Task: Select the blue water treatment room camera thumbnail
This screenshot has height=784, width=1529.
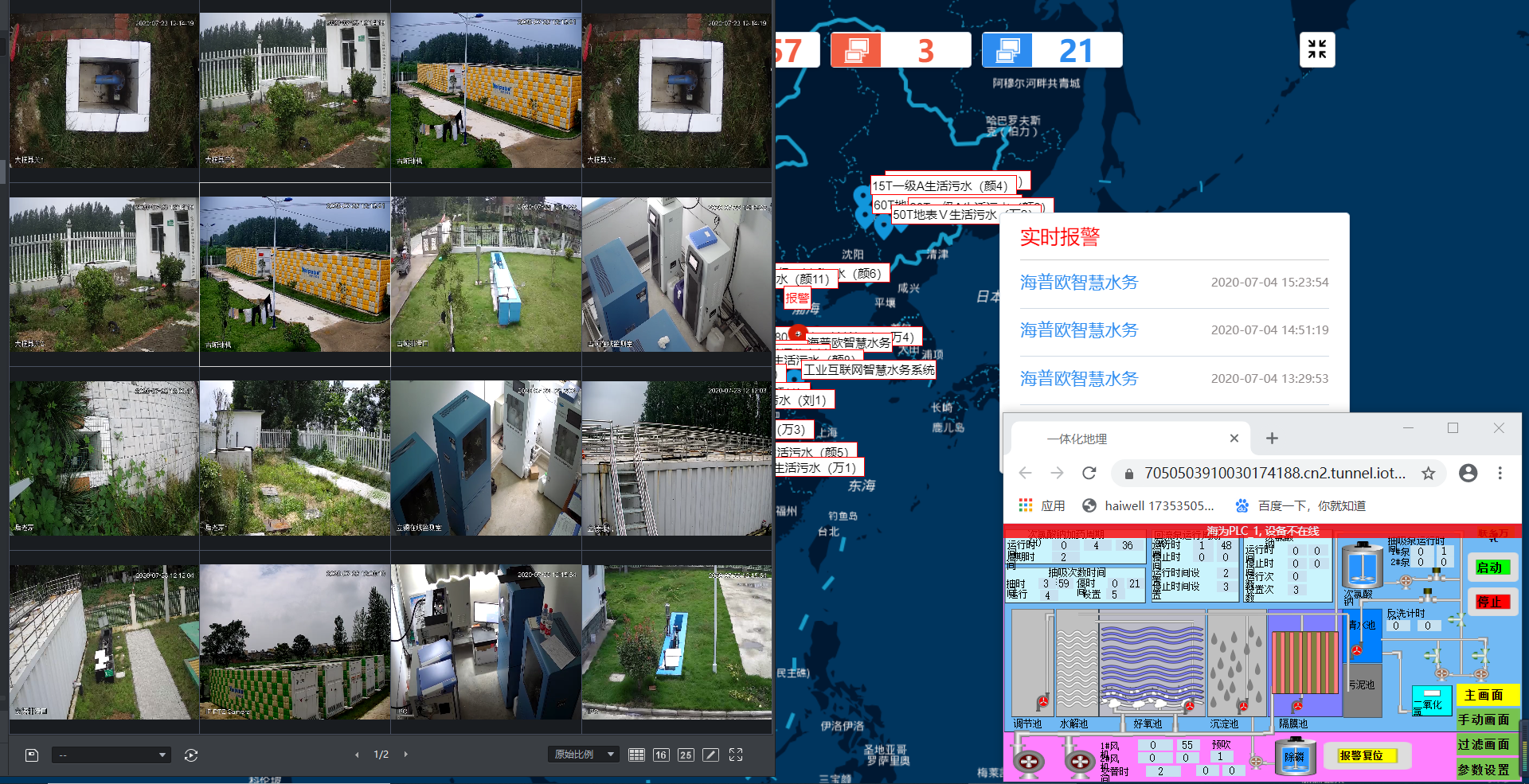Action: [x=677, y=275]
